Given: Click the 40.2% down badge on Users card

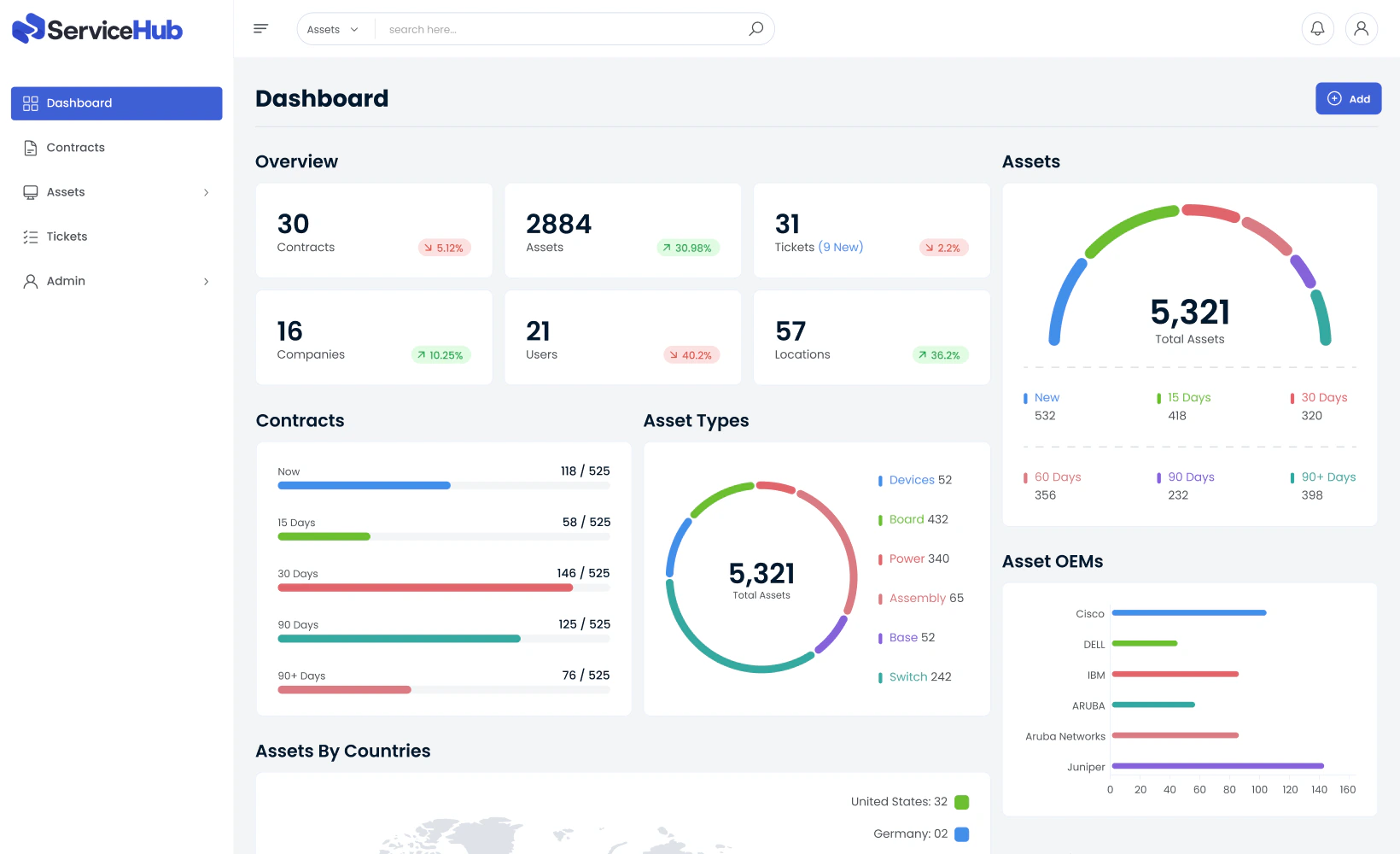Looking at the screenshot, I should click(691, 355).
